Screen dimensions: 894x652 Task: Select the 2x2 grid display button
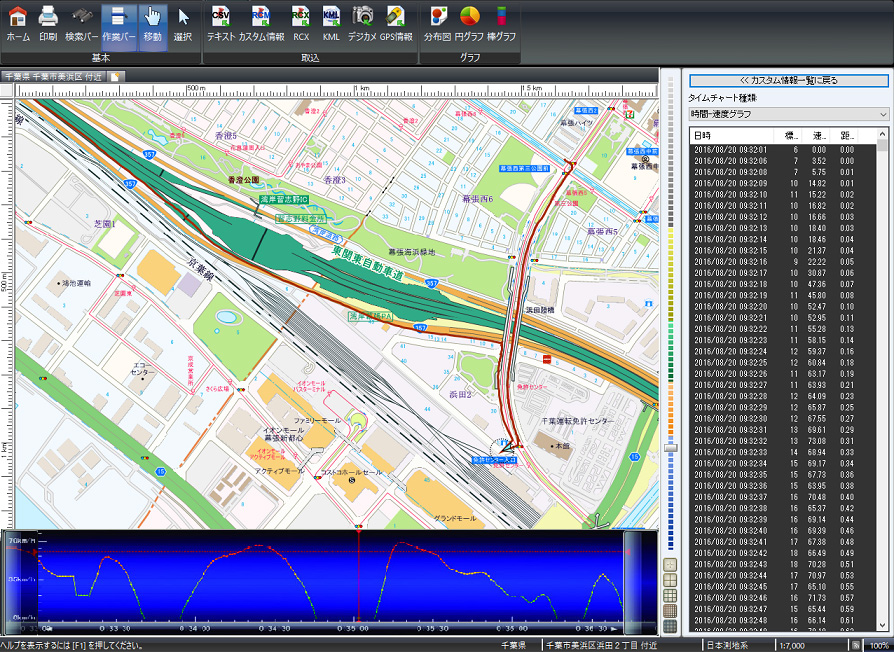(670, 580)
